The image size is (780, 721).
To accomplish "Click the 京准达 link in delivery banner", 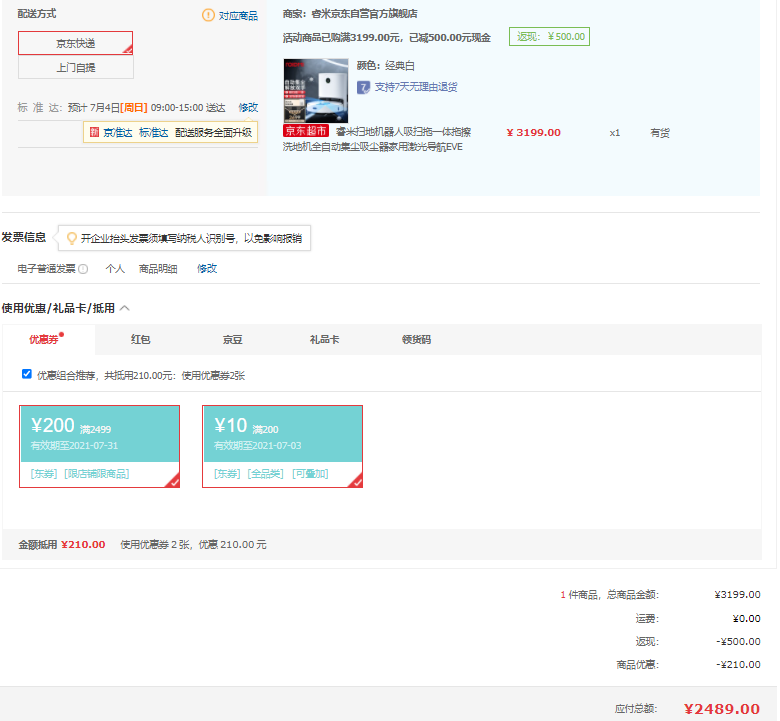I will click(118, 133).
